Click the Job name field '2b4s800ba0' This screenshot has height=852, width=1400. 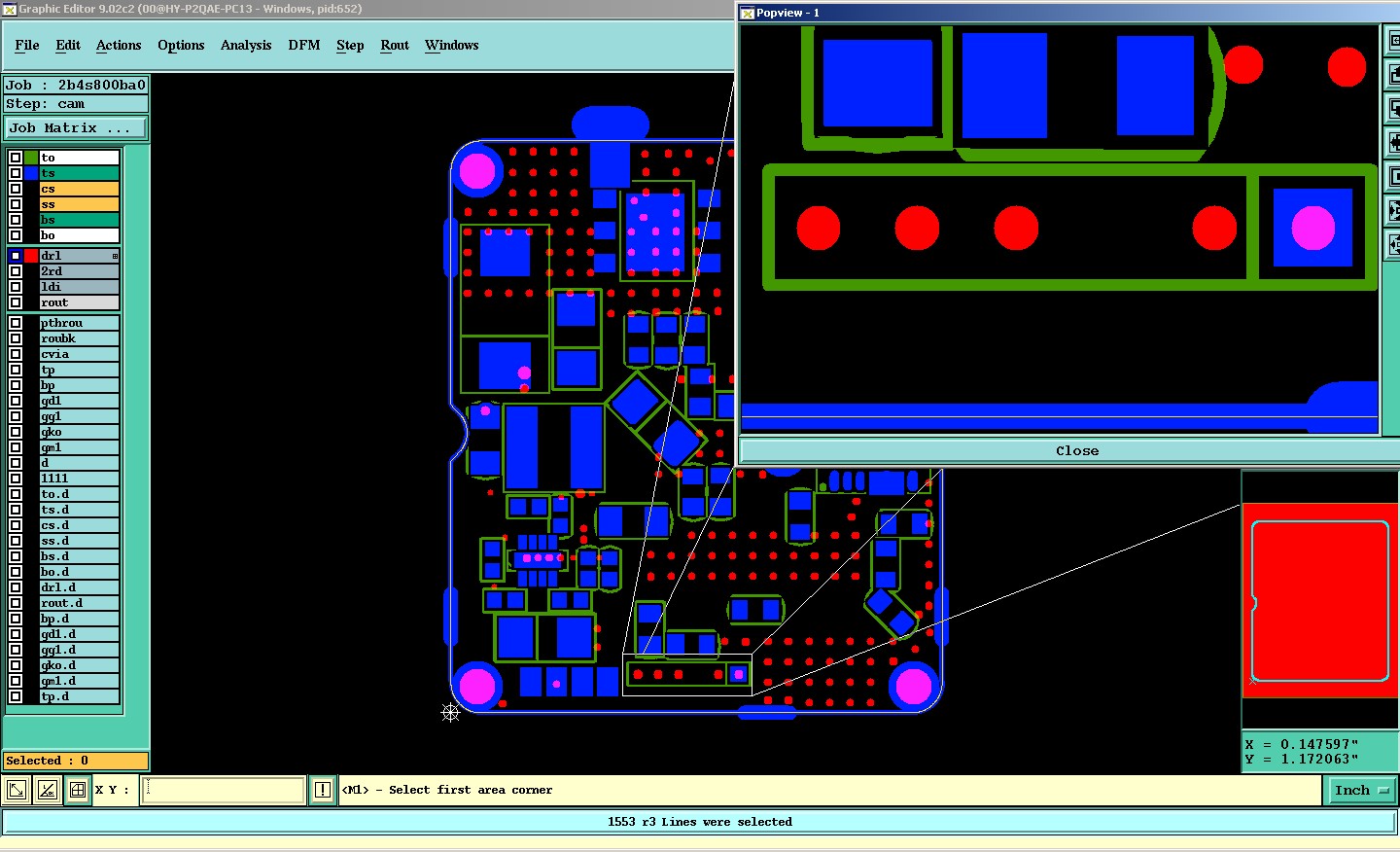[x=76, y=85]
